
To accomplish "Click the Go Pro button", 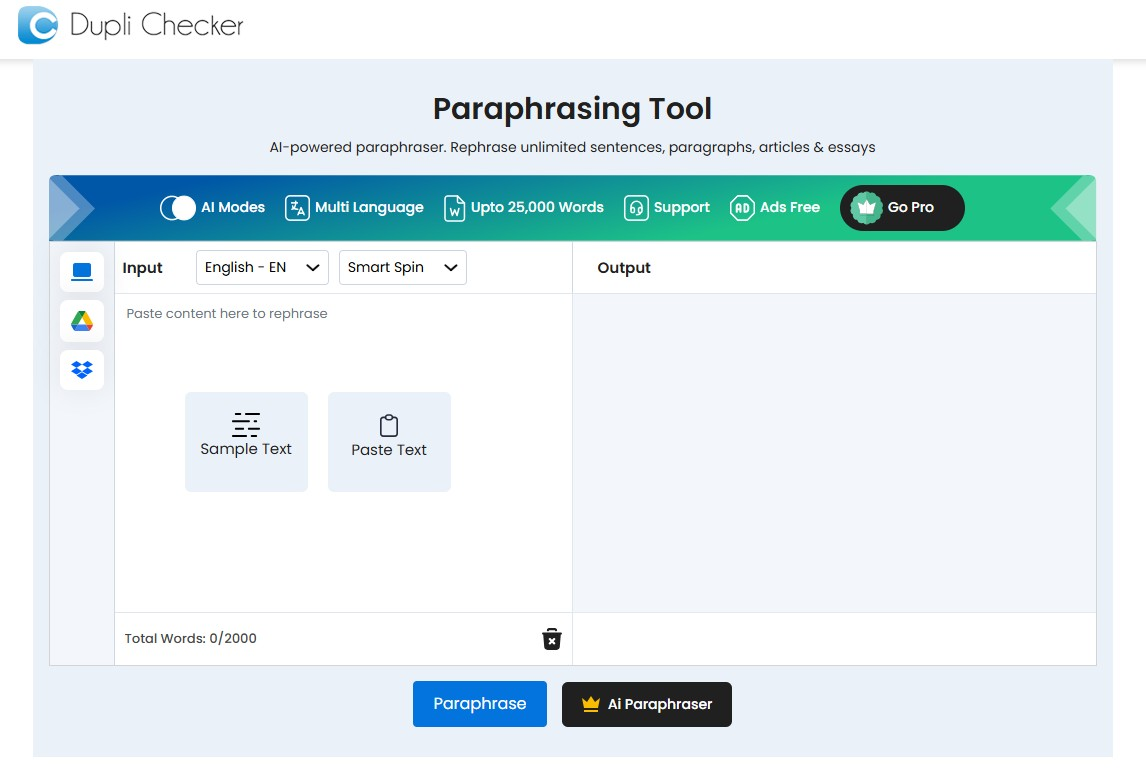I will pyautogui.click(x=902, y=208).
